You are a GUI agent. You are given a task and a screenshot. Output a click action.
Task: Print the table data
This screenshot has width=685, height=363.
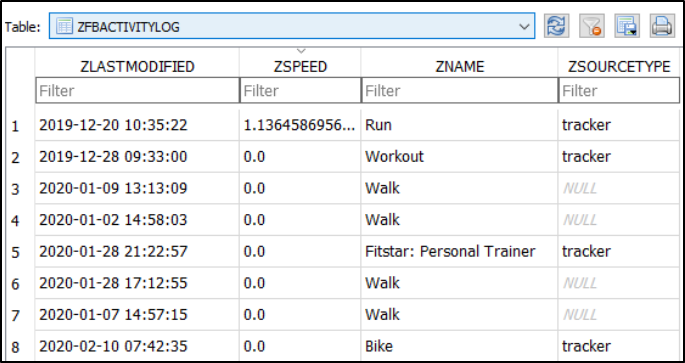tap(662, 26)
